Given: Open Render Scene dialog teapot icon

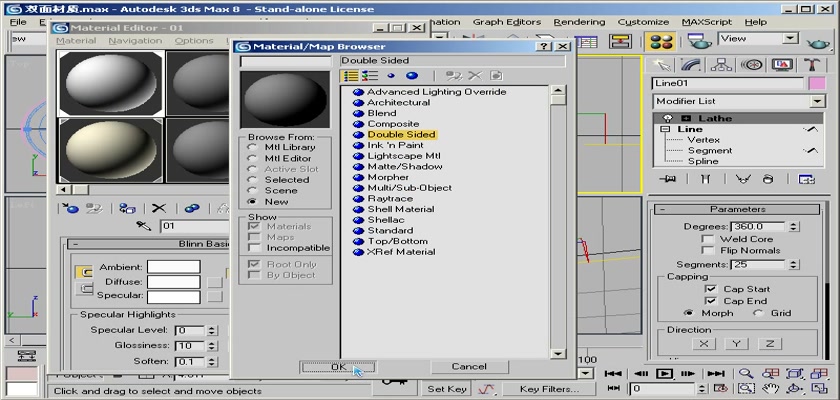Looking at the screenshot, I should (x=699, y=41).
